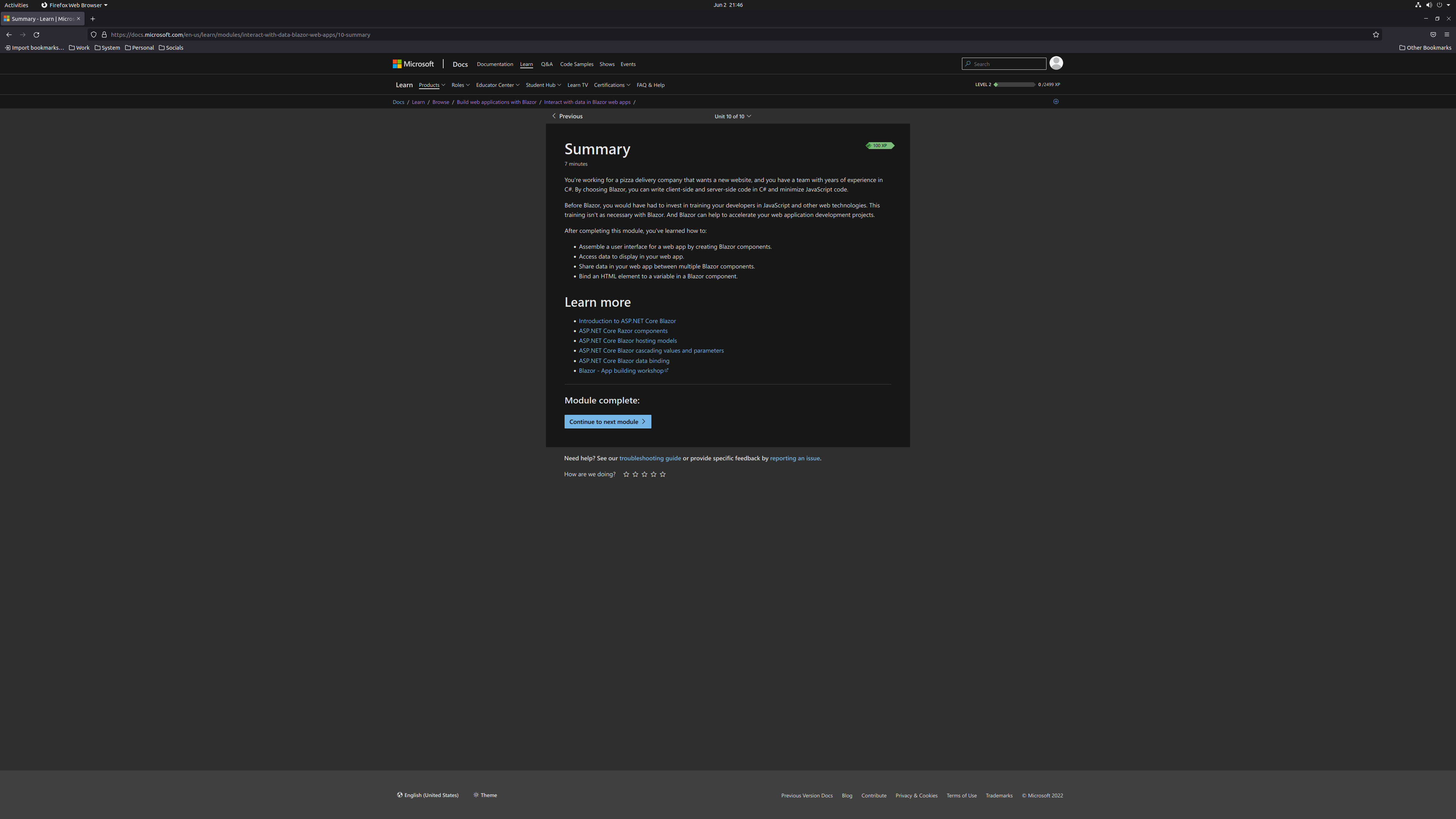The height and width of the screenshot is (819, 1456).
Task: Click in the Docs Search field
Action: coord(1004,64)
